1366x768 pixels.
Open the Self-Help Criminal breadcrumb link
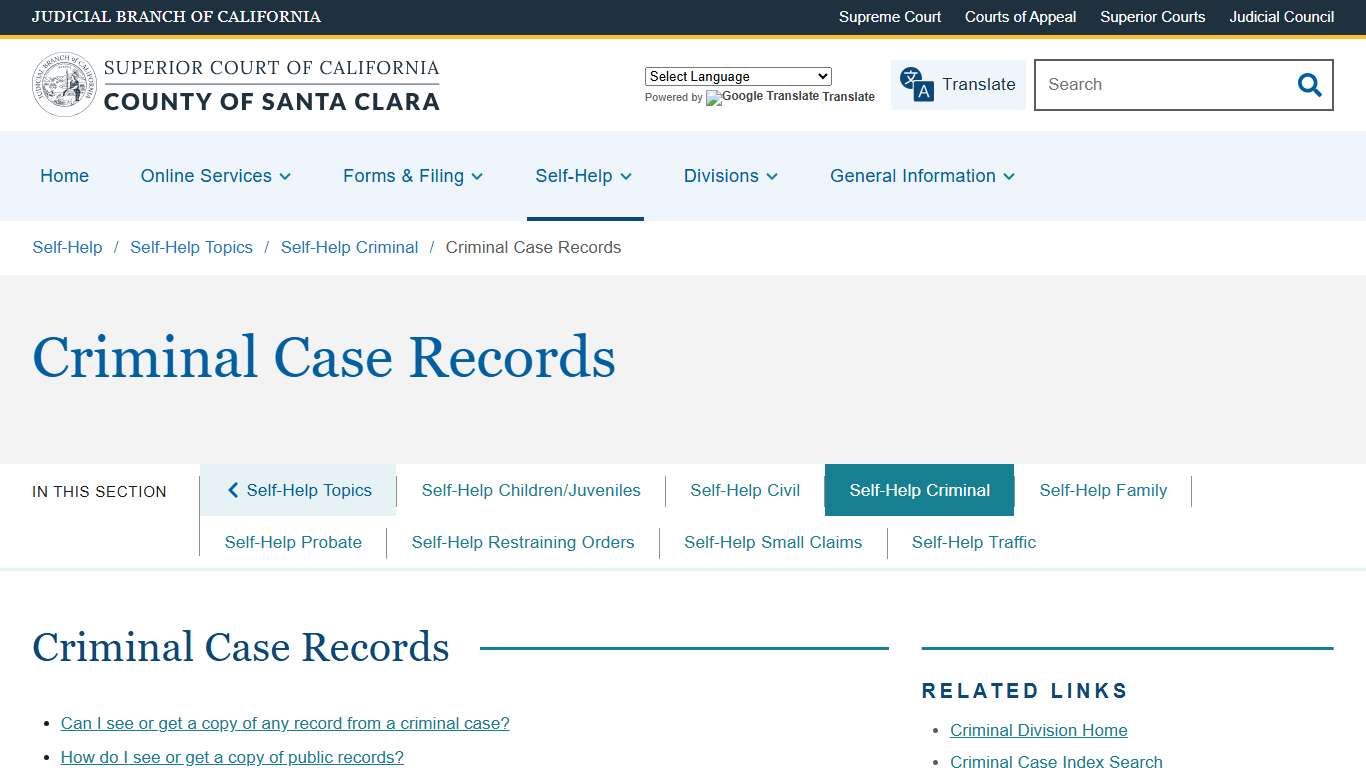tap(349, 247)
